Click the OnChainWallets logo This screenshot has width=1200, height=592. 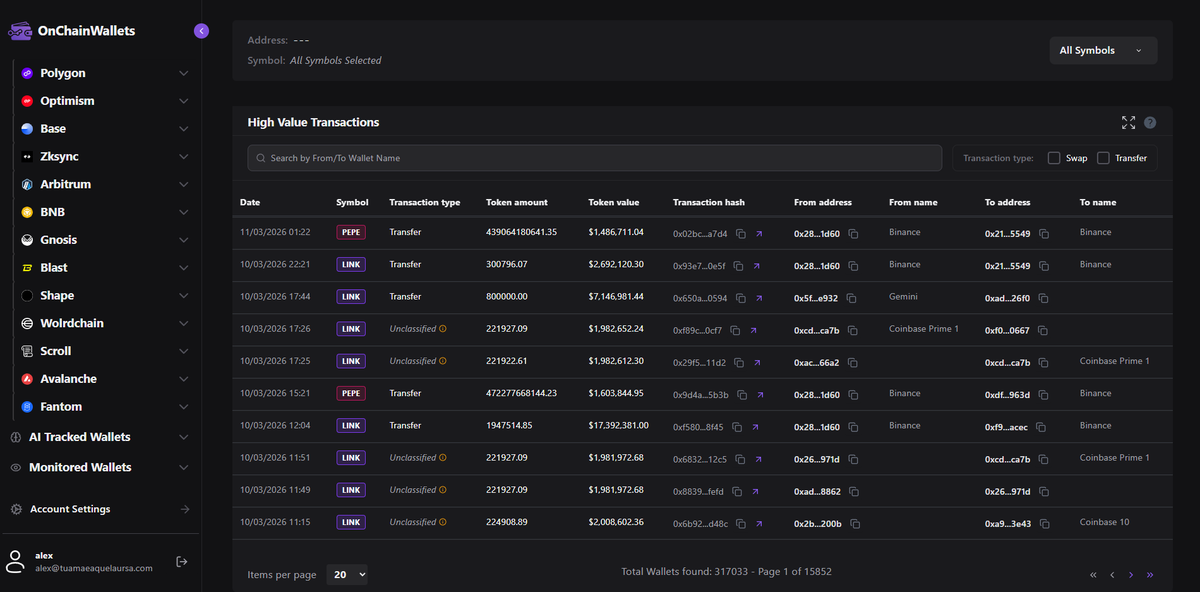[20, 31]
